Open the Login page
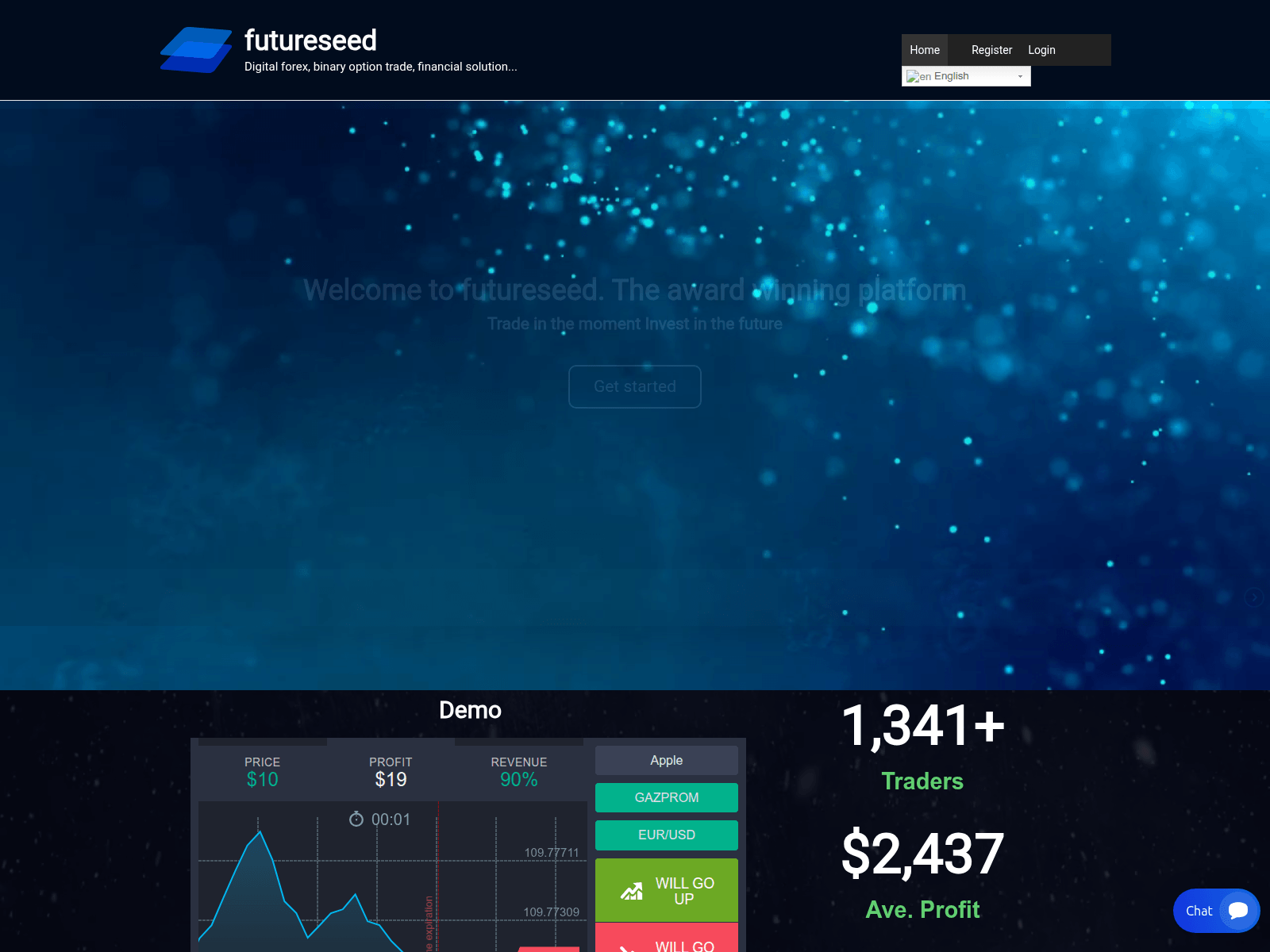Screen dimensions: 1270x952 point(1041,50)
